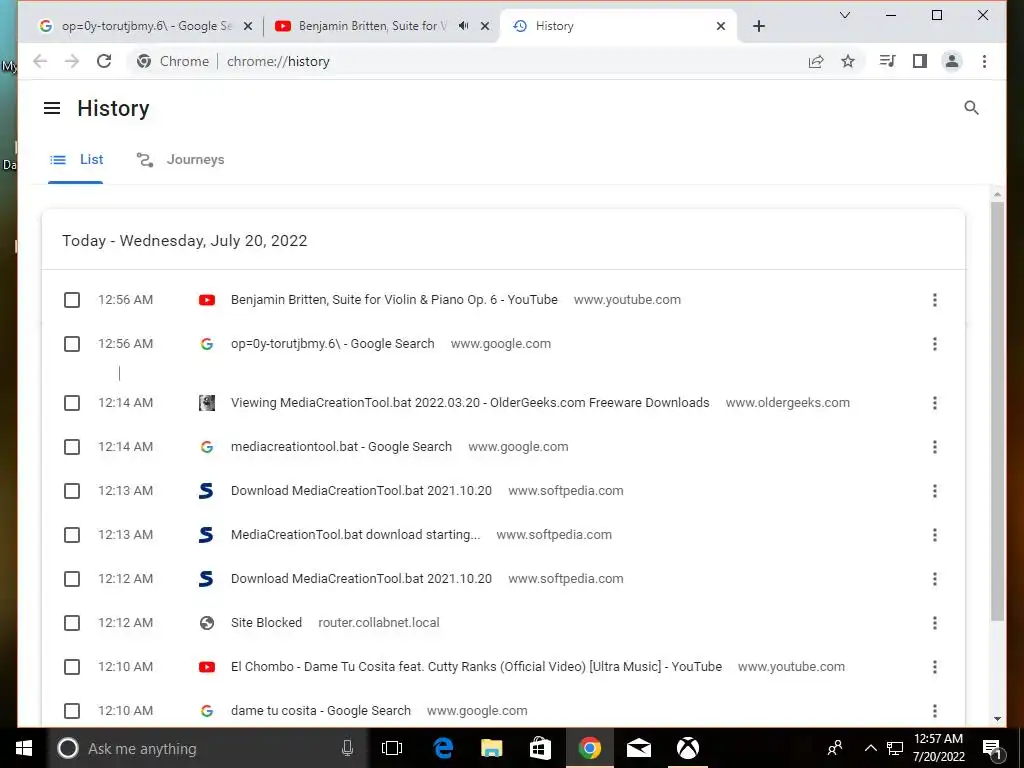The image size is (1024, 768).
Task: Open Viewing MediaCreationTool.bat 2022.03.20 OlderGeeks link
Action: click(x=470, y=403)
